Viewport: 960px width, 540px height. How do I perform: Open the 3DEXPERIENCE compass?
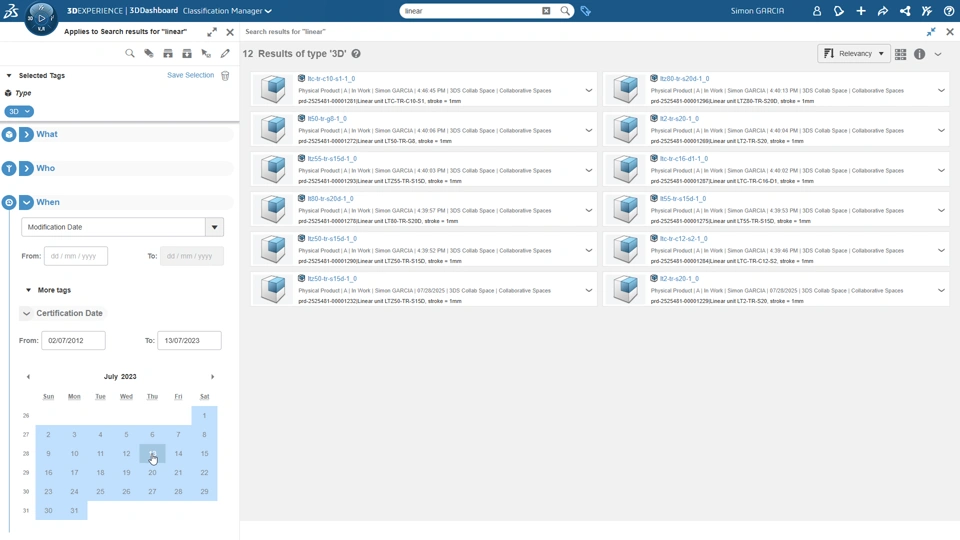(x=41, y=17)
